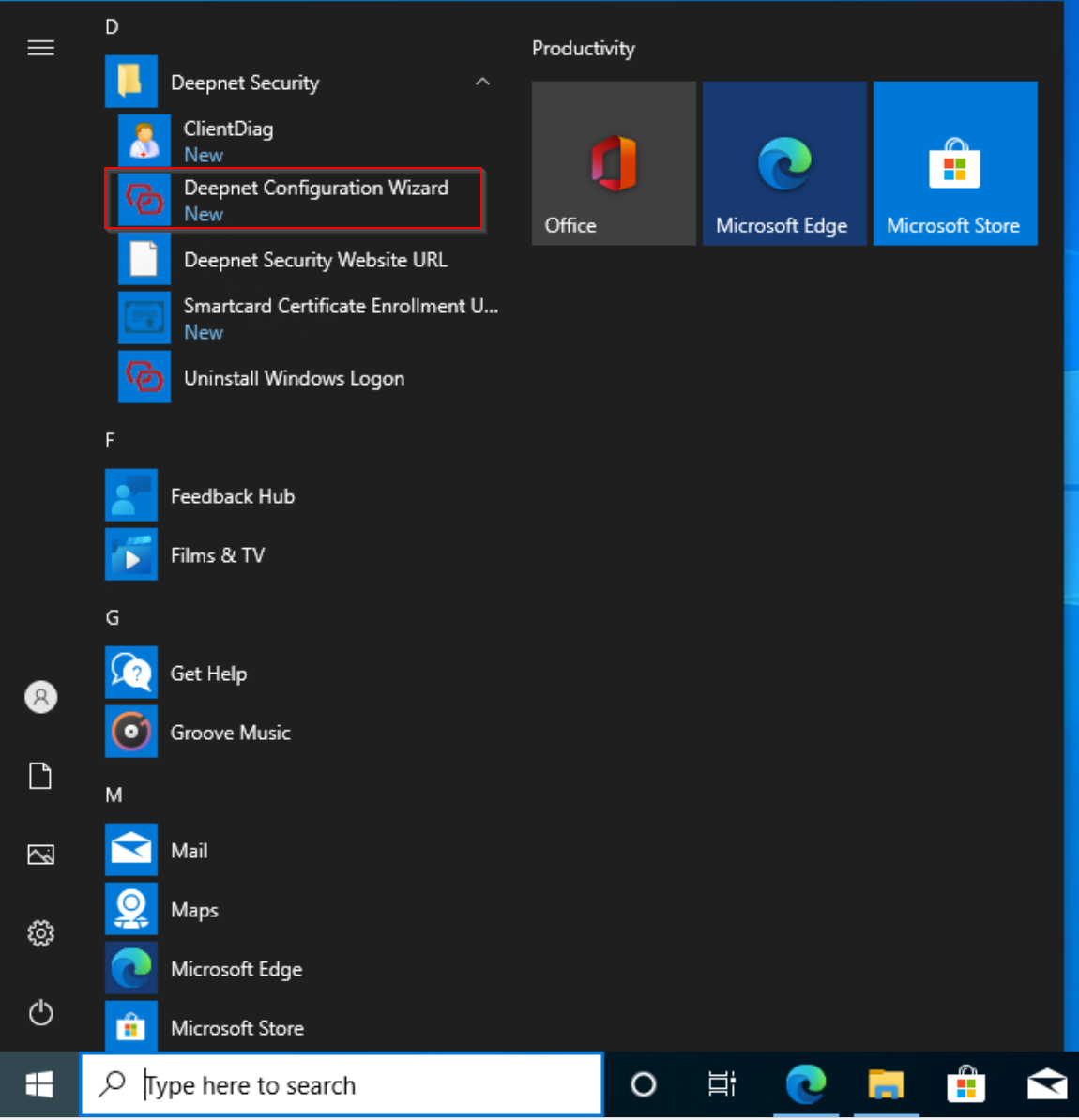Launch Groove Music
The width and height of the screenshot is (1079, 1120).
(x=230, y=733)
